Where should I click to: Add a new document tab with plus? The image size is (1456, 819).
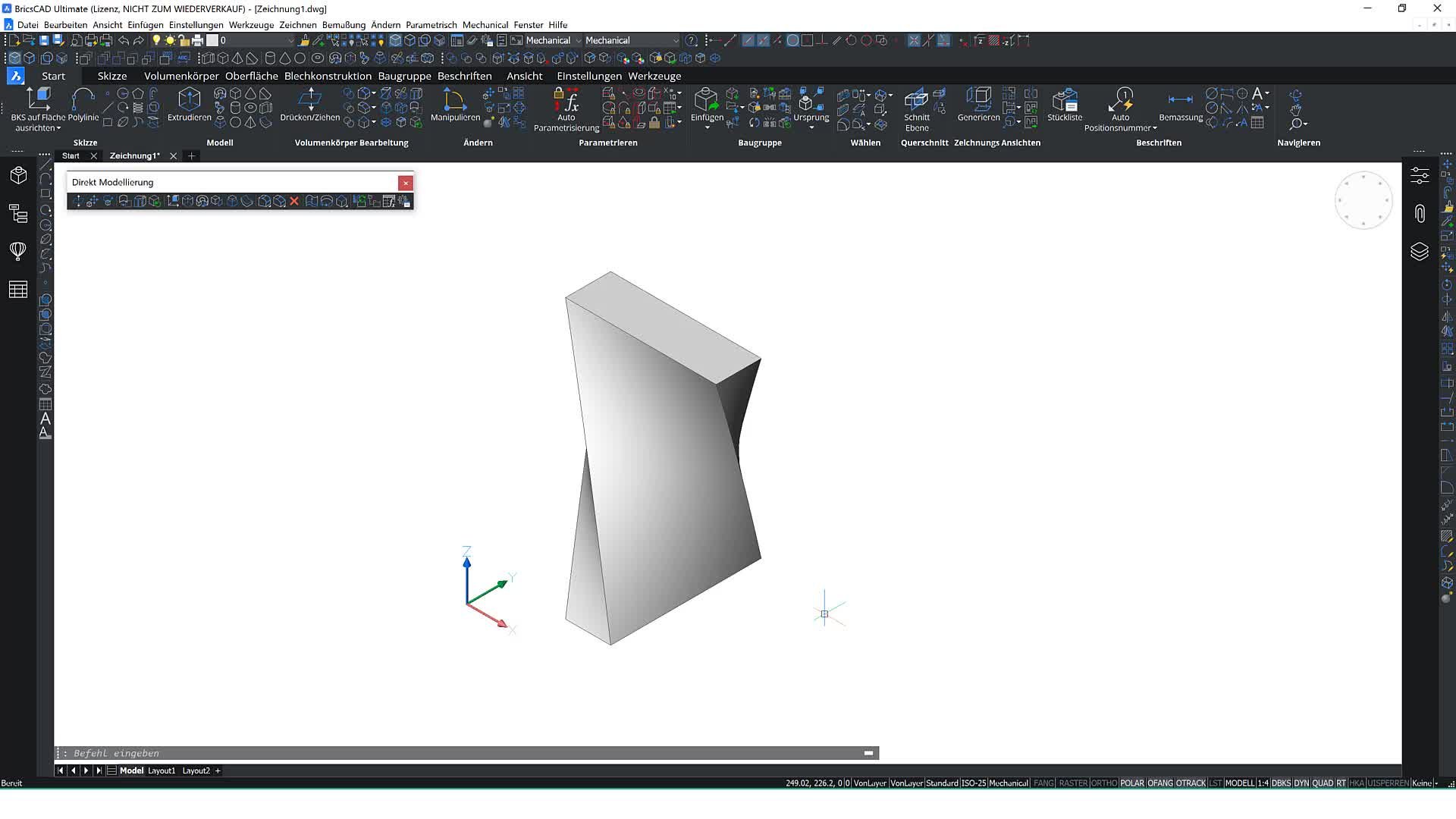pyautogui.click(x=192, y=156)
